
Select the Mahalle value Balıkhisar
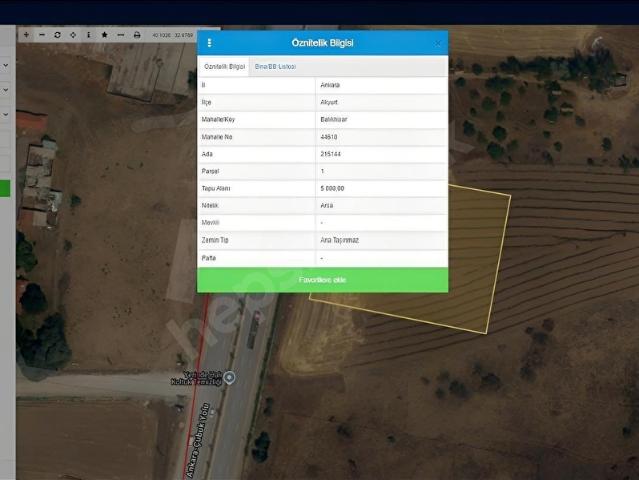(x=334, y=119)
